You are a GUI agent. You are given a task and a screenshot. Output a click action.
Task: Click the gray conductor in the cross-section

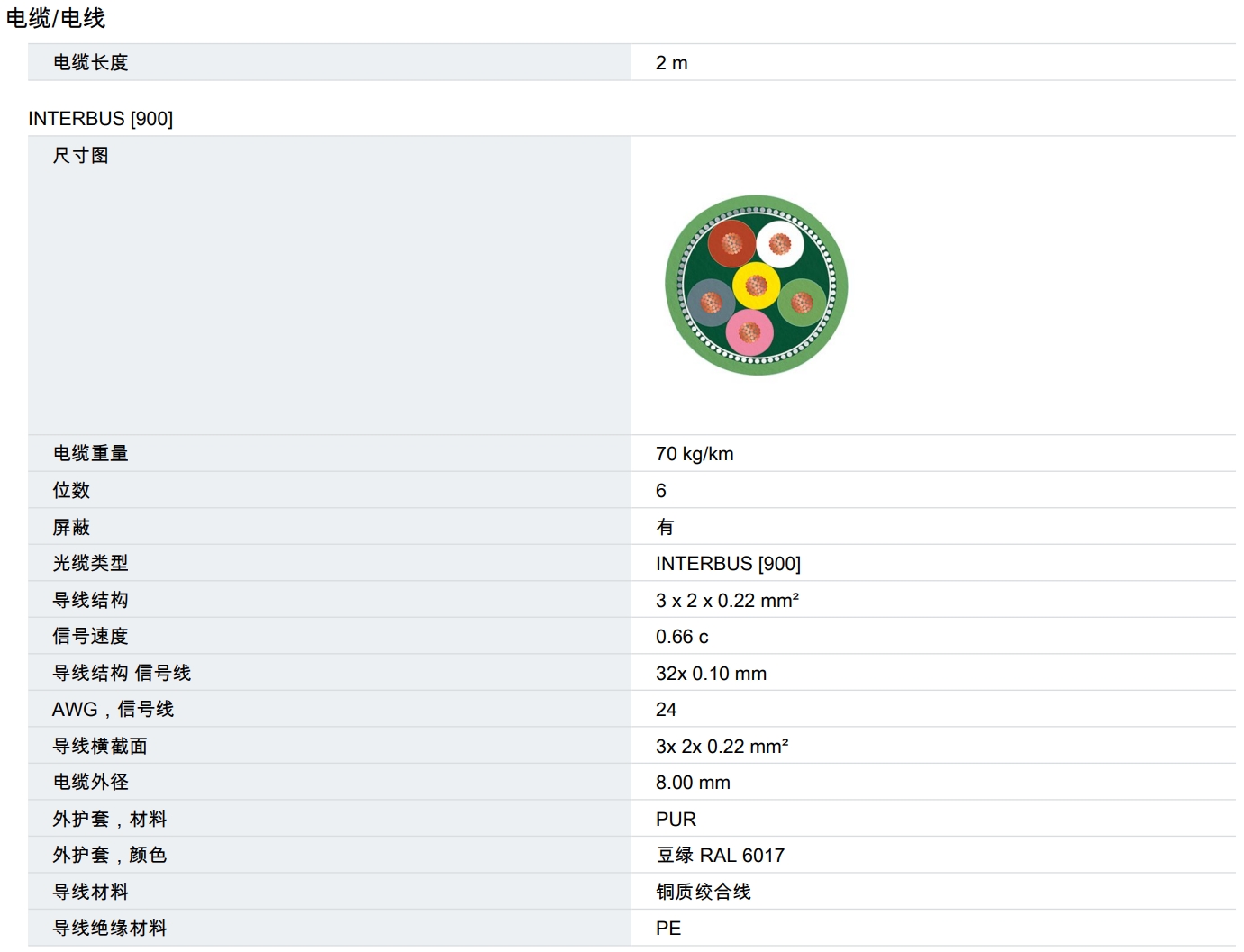point(711,301)
